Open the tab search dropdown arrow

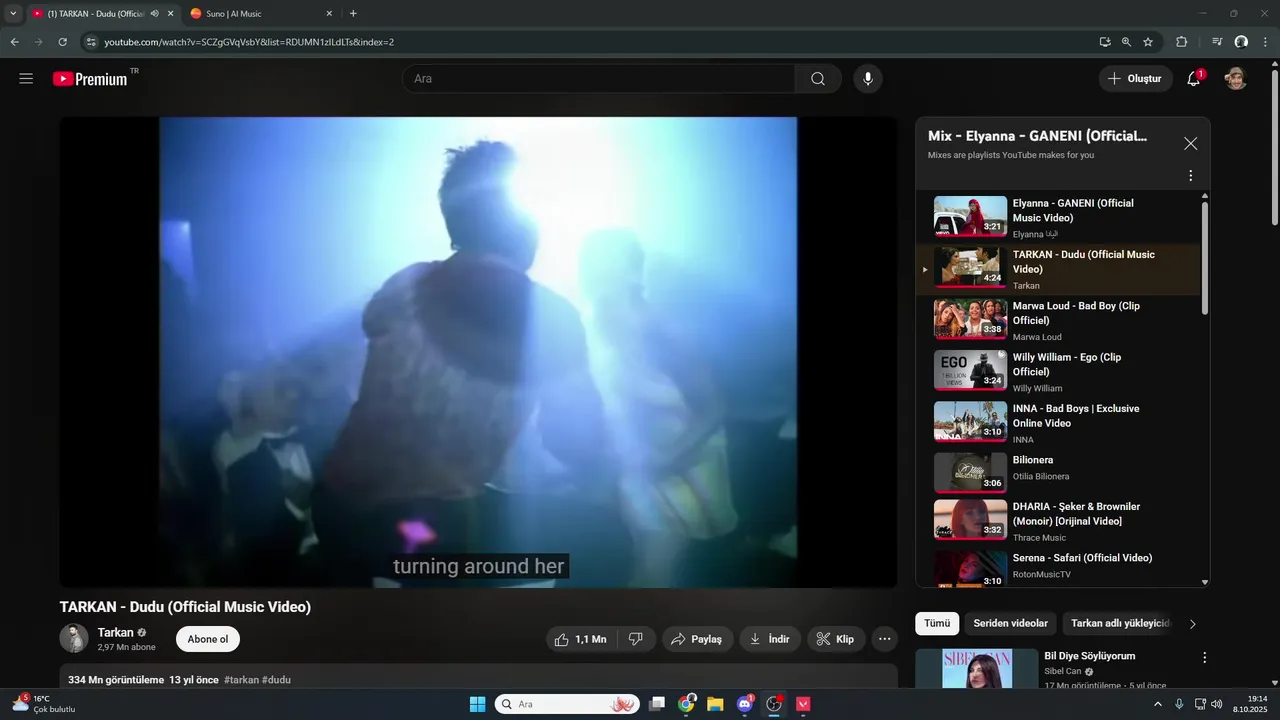coord(13,14)
